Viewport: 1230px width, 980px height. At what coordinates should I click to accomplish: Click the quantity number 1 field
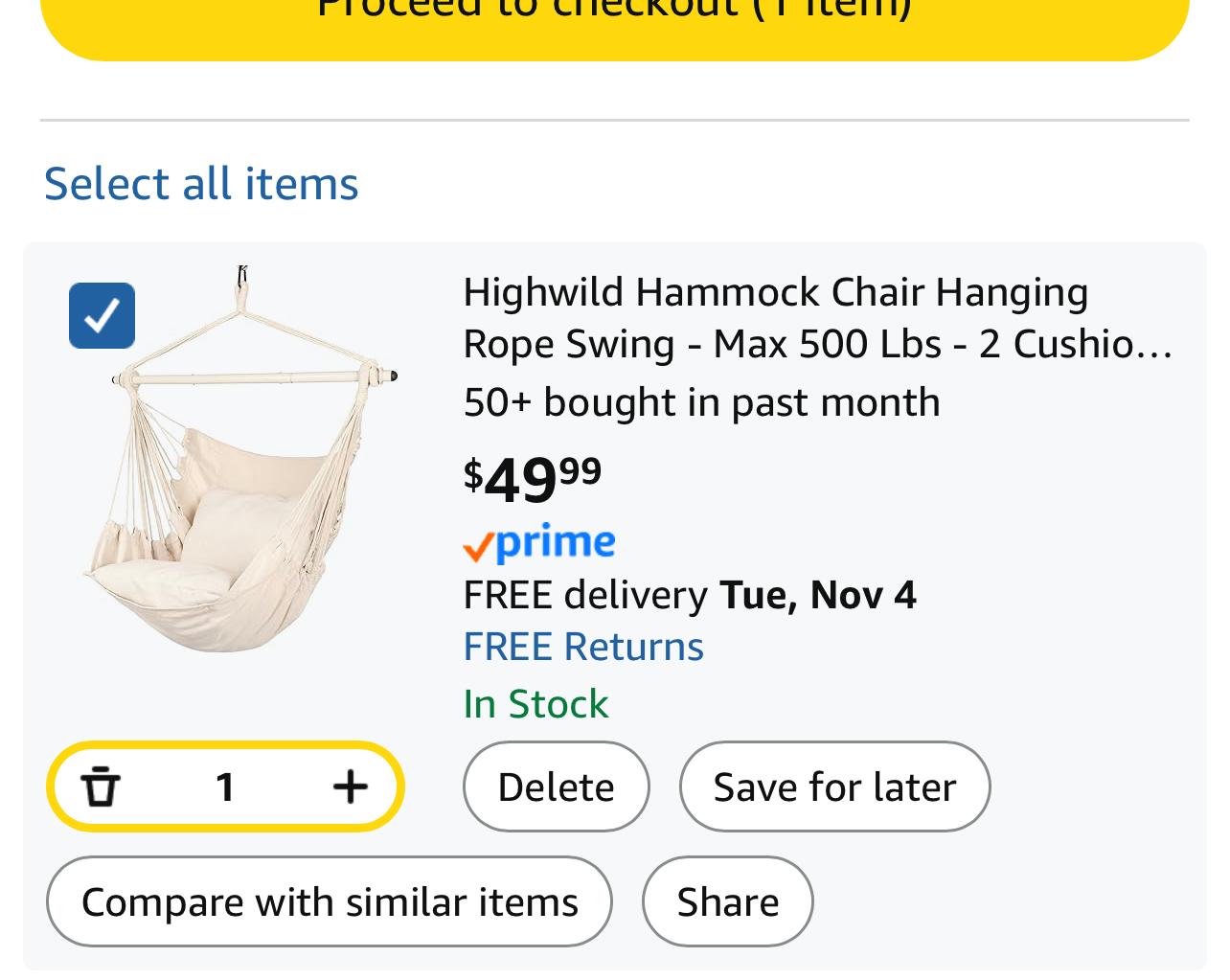[x=225, y=787]
